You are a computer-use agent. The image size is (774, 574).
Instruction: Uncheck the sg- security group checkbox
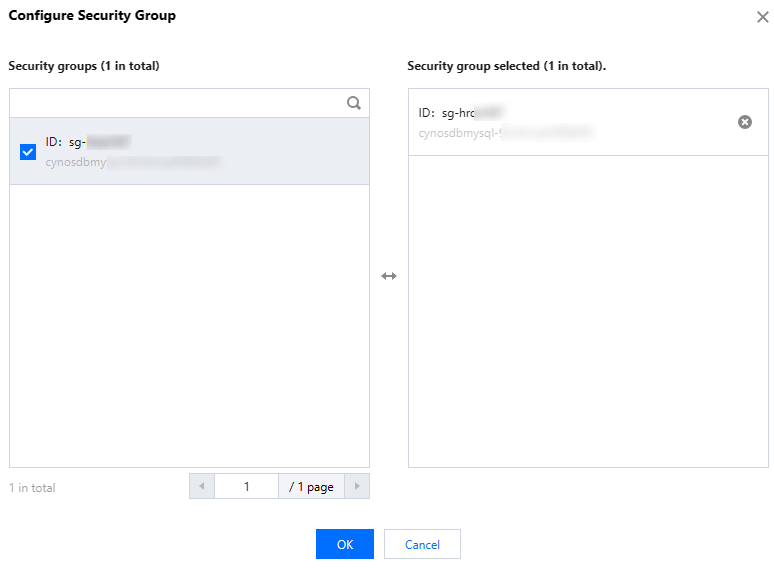tap(28, 152)
